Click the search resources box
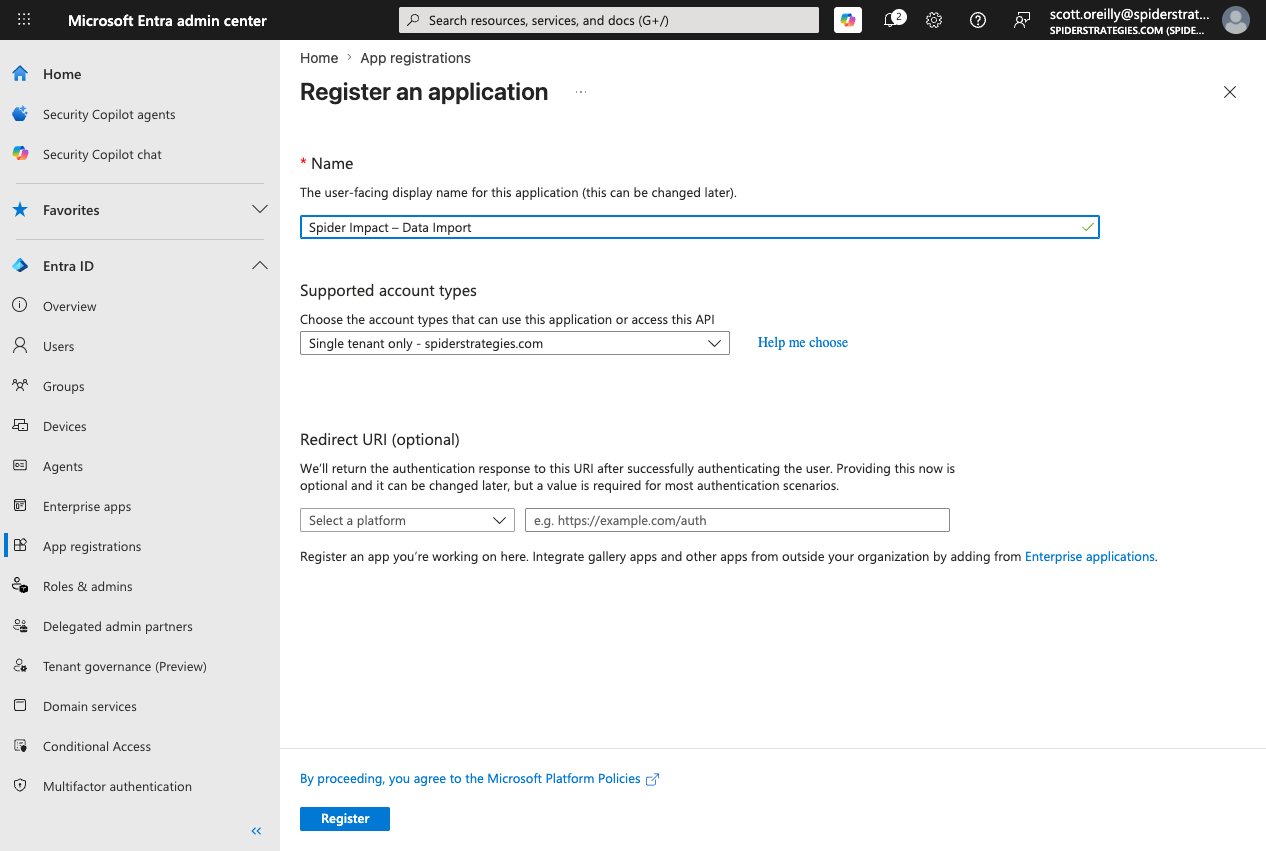Image resolution: width=1266 pixels, height=851 pixels. [609, 20]
